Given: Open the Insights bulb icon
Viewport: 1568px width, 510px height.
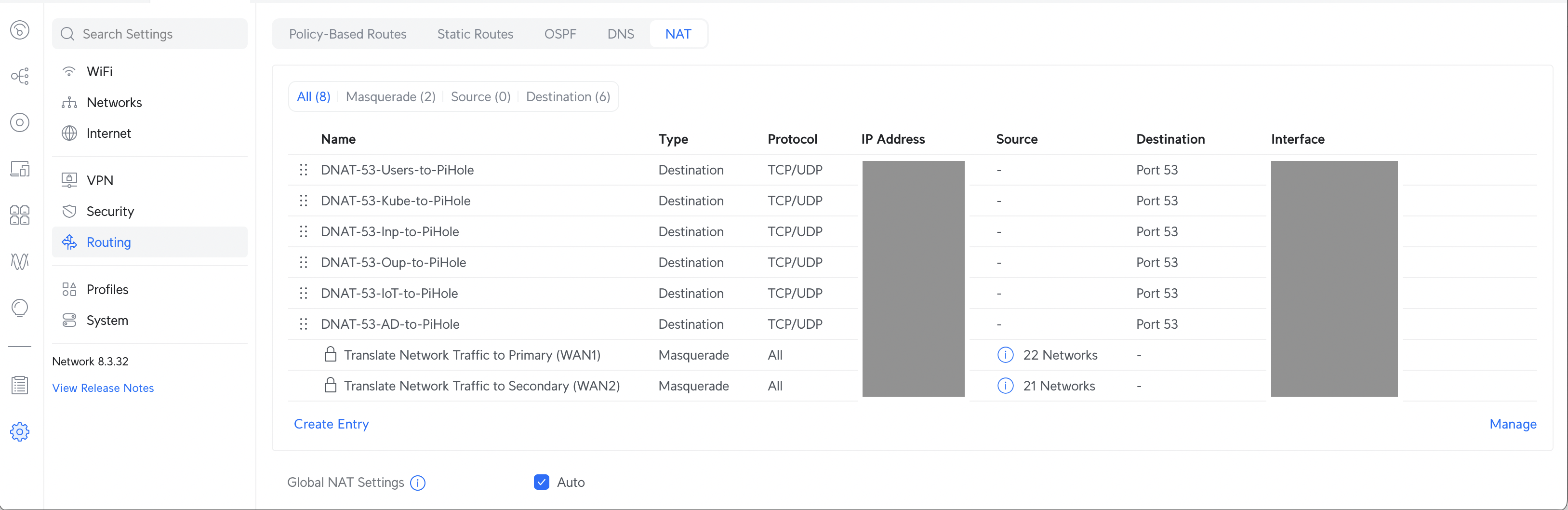Looking at the screenshot, I should (x=20, y=308).
